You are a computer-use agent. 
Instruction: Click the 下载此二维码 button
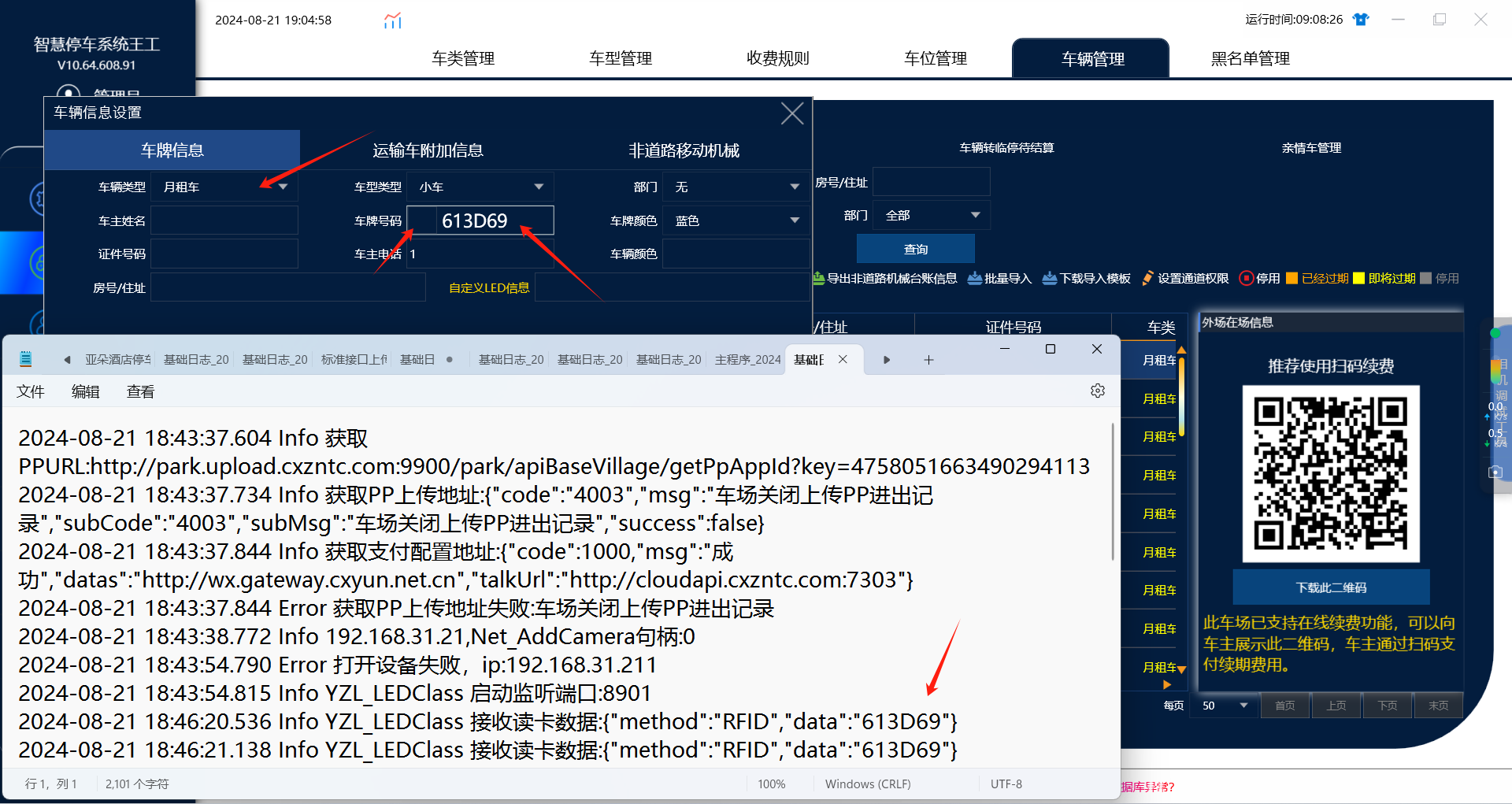(1331, 587)
